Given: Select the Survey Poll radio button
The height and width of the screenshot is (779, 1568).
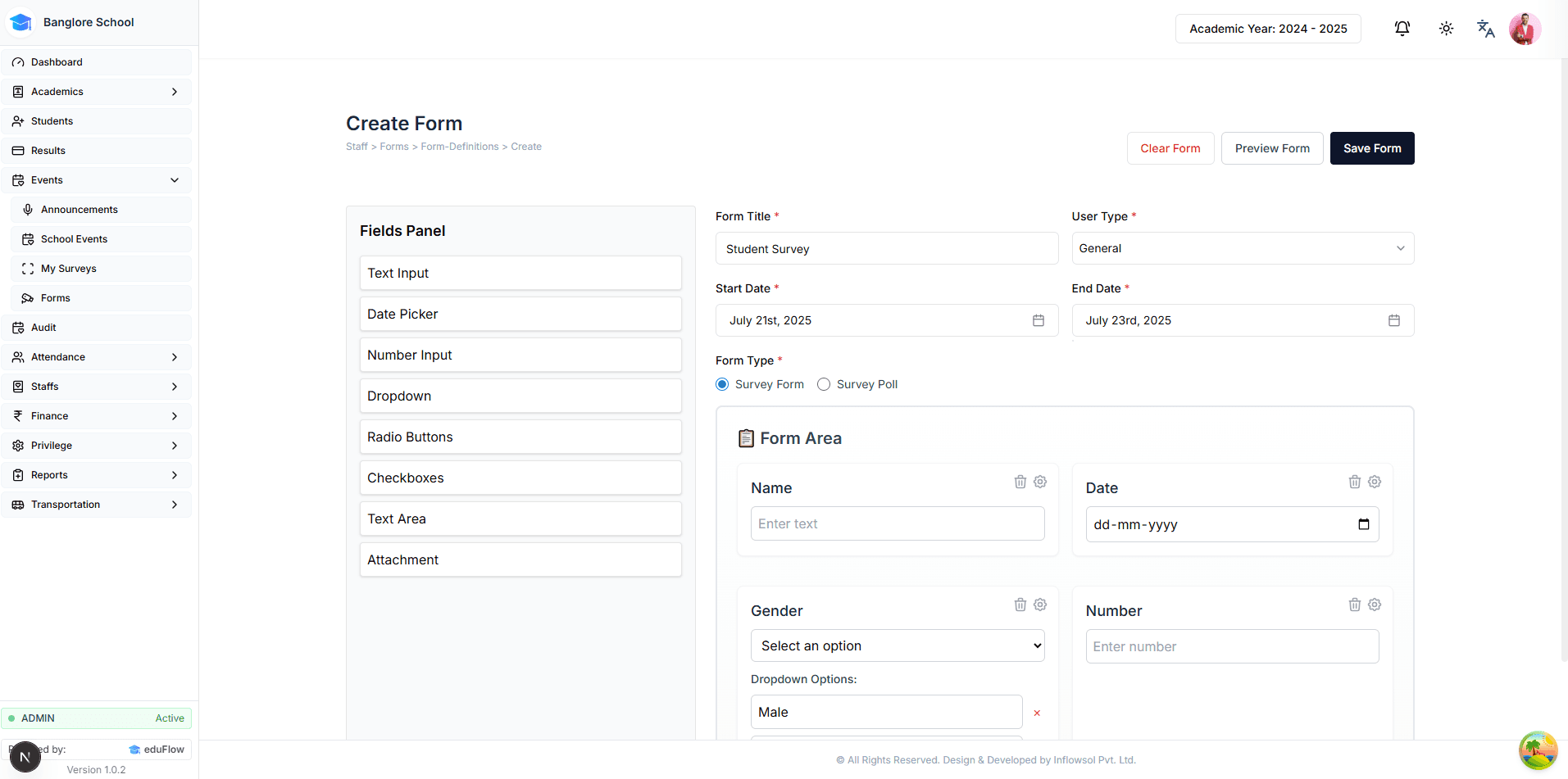Looking at the screenshot, I should tap(824, 384).
